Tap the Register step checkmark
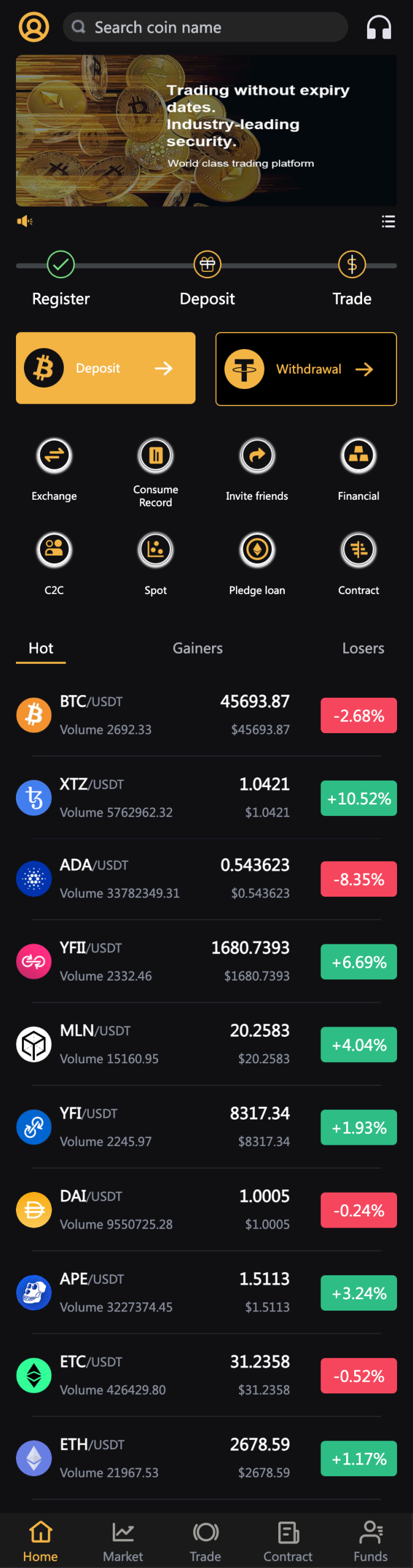413x1568 pixels. pyautogui.click(x=61, y=265)
